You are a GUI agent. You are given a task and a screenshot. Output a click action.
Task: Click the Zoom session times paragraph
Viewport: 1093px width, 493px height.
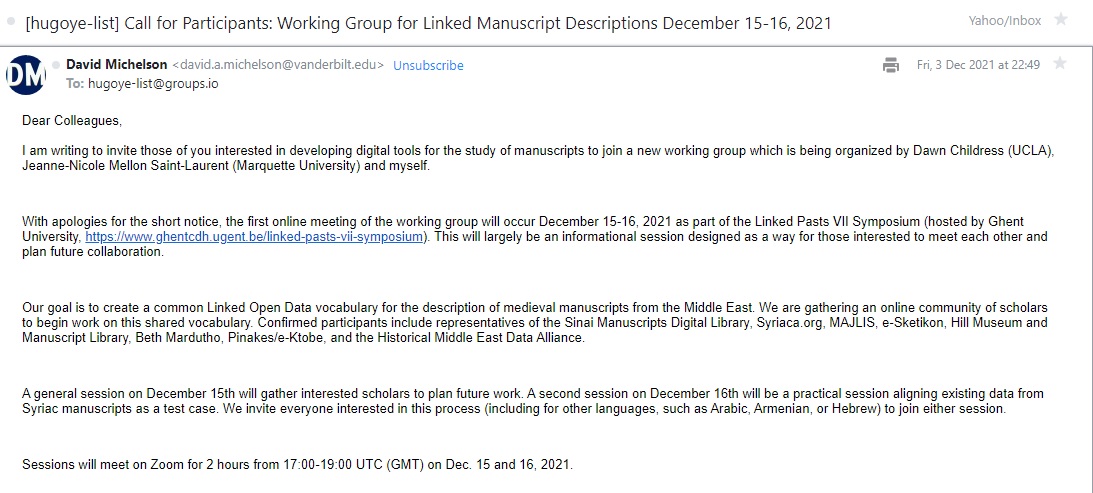pos(297,464)
